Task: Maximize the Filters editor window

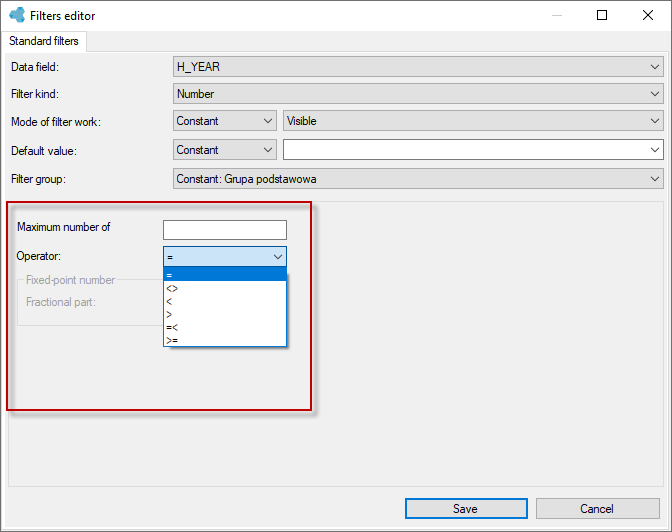Action: [602, 15]
